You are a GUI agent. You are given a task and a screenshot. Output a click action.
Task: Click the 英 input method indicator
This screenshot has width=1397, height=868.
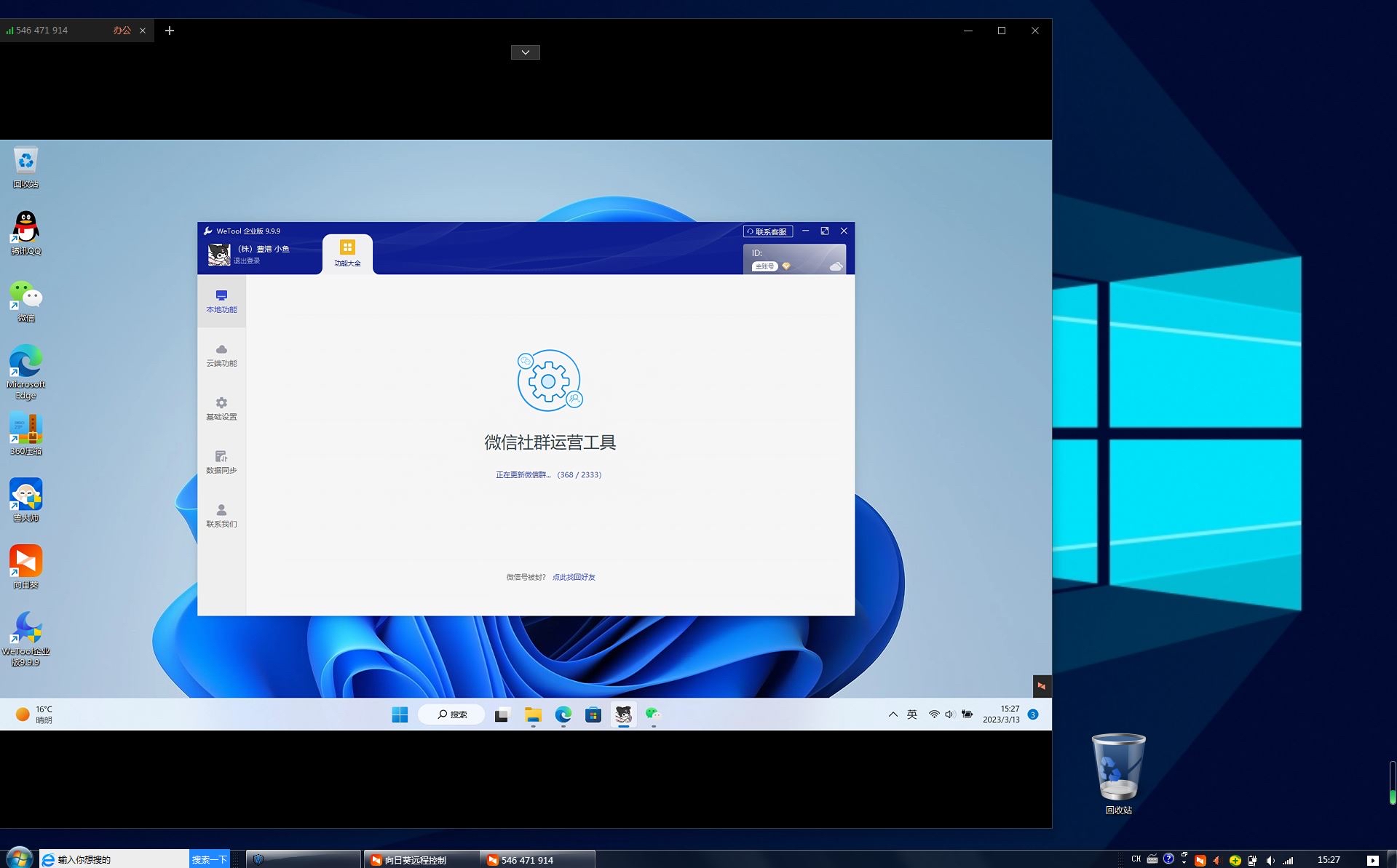[912, 714]
